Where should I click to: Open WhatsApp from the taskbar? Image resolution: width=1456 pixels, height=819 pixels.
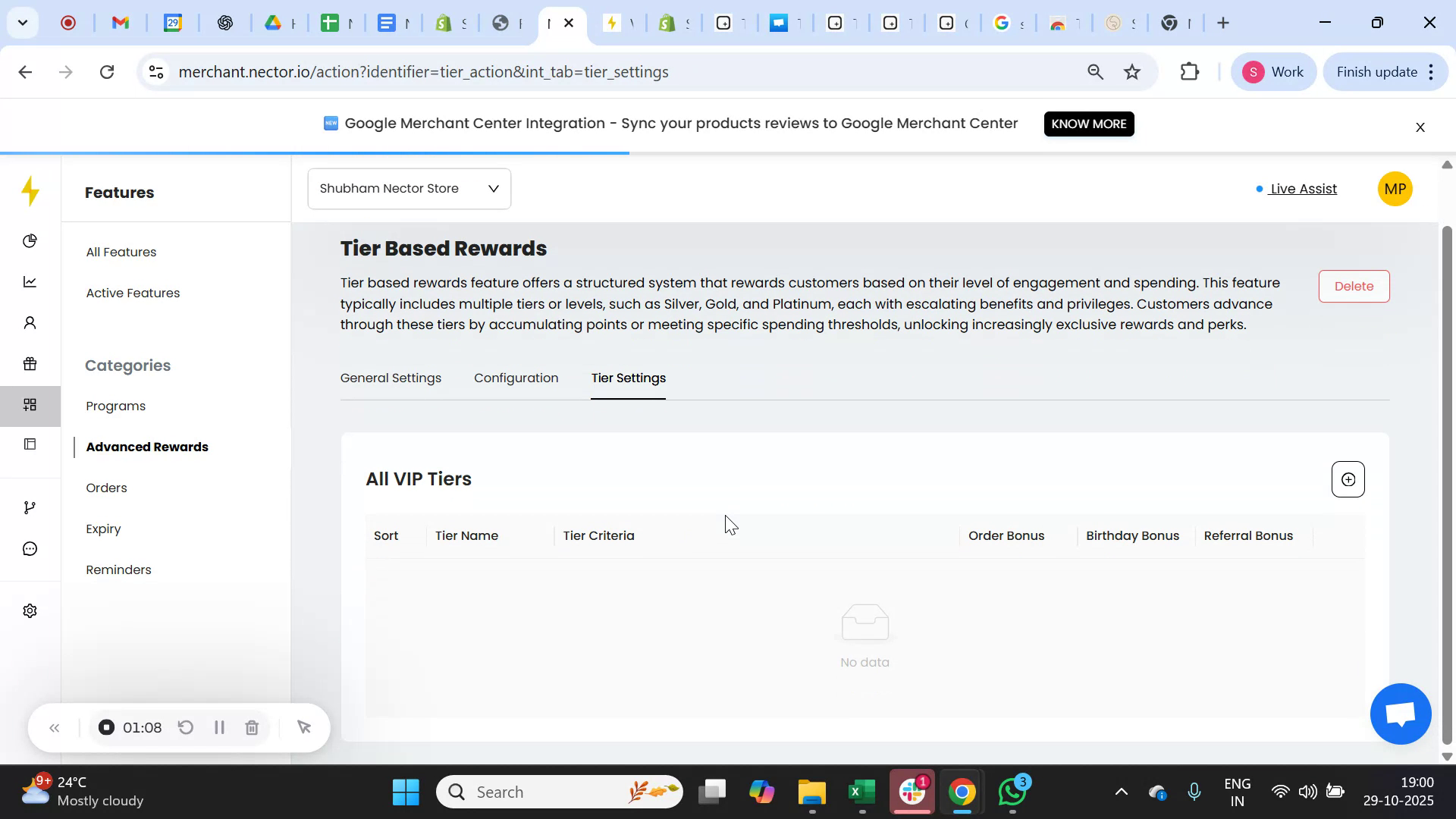point(1012,791)
